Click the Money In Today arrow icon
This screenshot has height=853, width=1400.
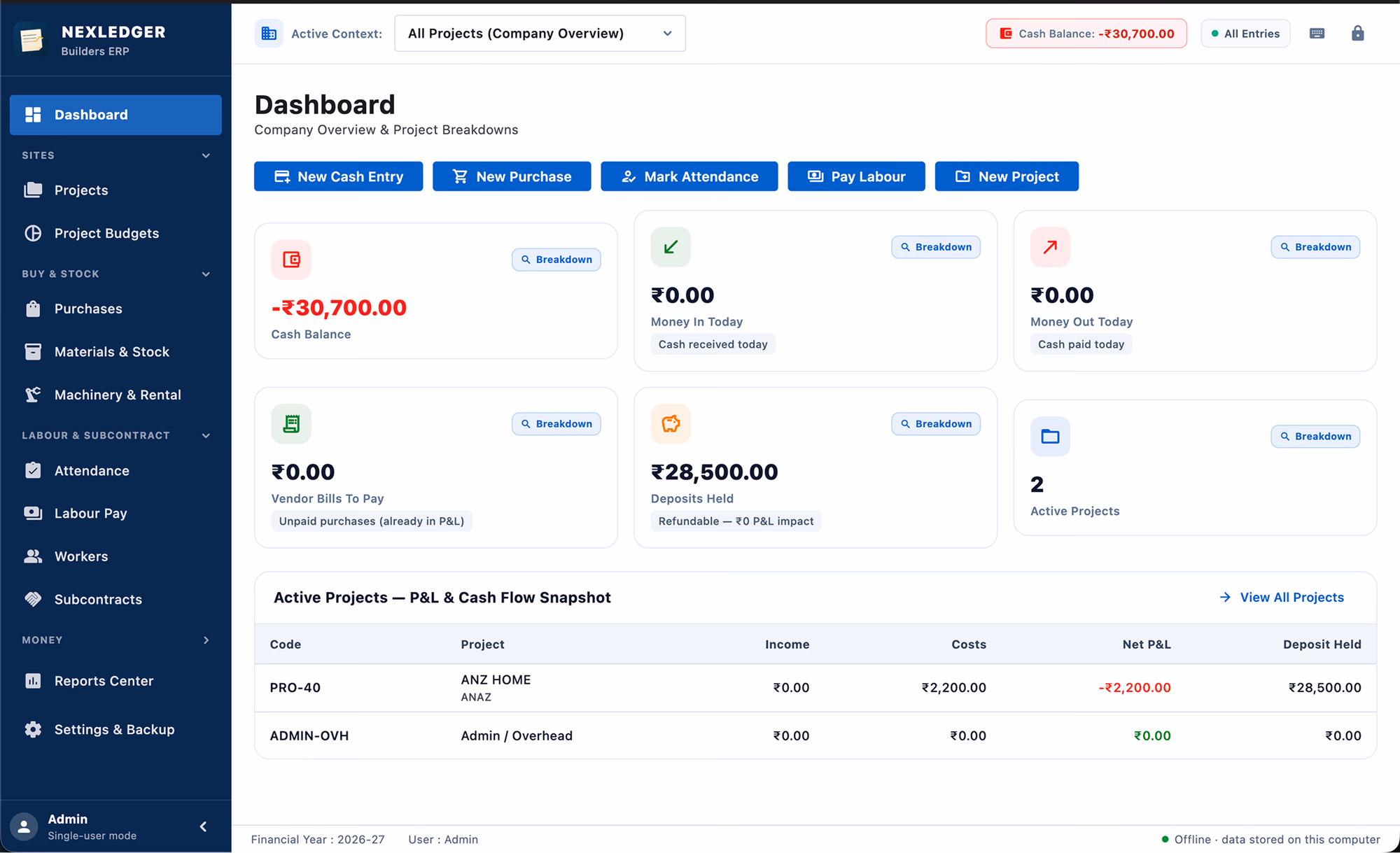671,247
